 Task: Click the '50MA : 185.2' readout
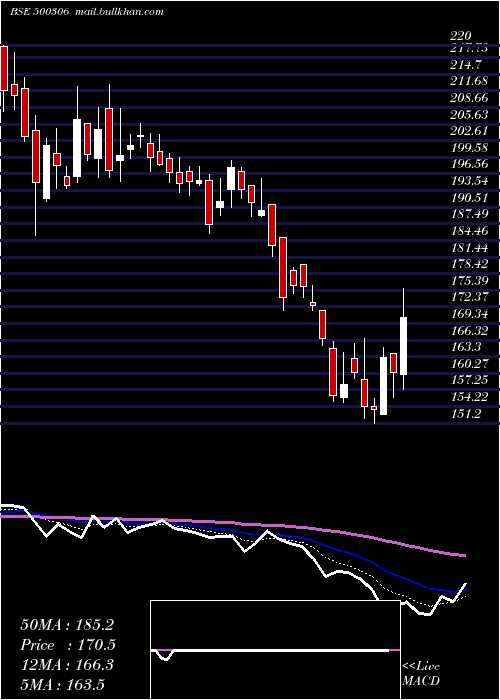click(67, 625)
